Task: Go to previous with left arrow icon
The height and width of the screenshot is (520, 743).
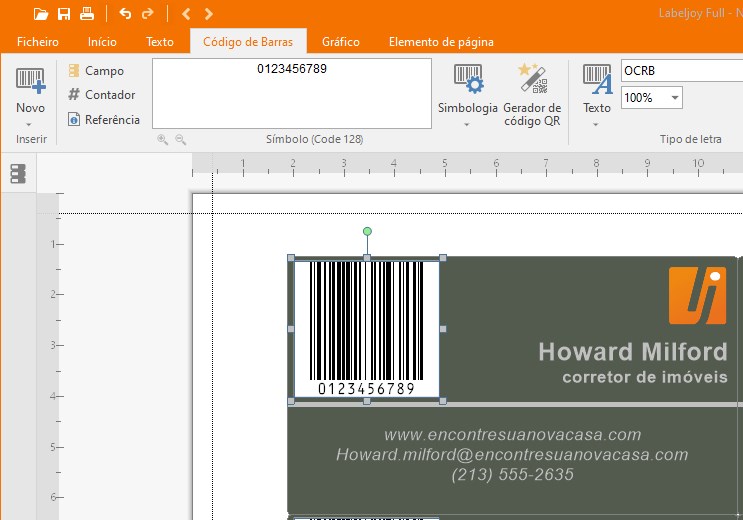Action: (x=186, y=14)
